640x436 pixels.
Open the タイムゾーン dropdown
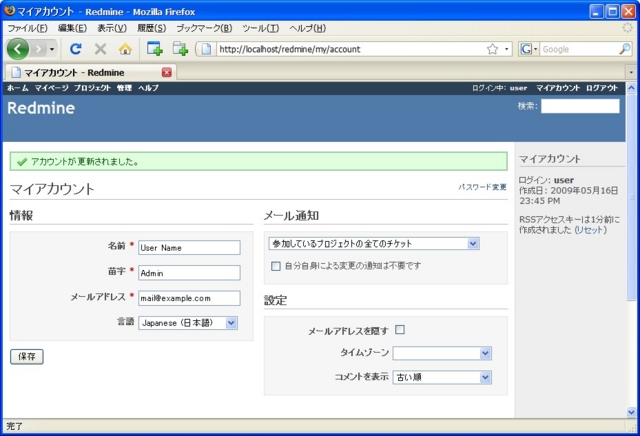click(442, 353)
